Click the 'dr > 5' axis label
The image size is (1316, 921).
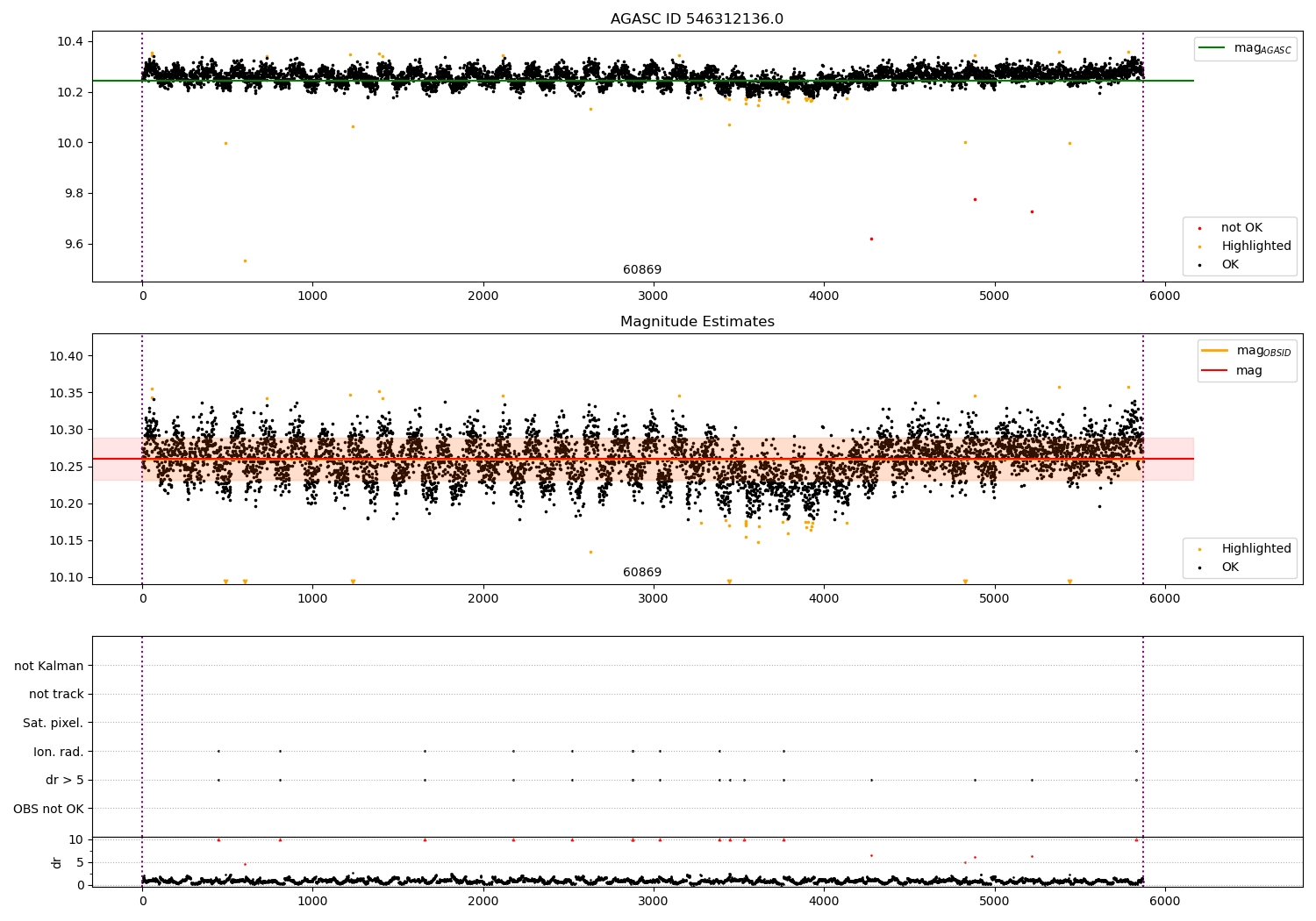tap(65, 781)
